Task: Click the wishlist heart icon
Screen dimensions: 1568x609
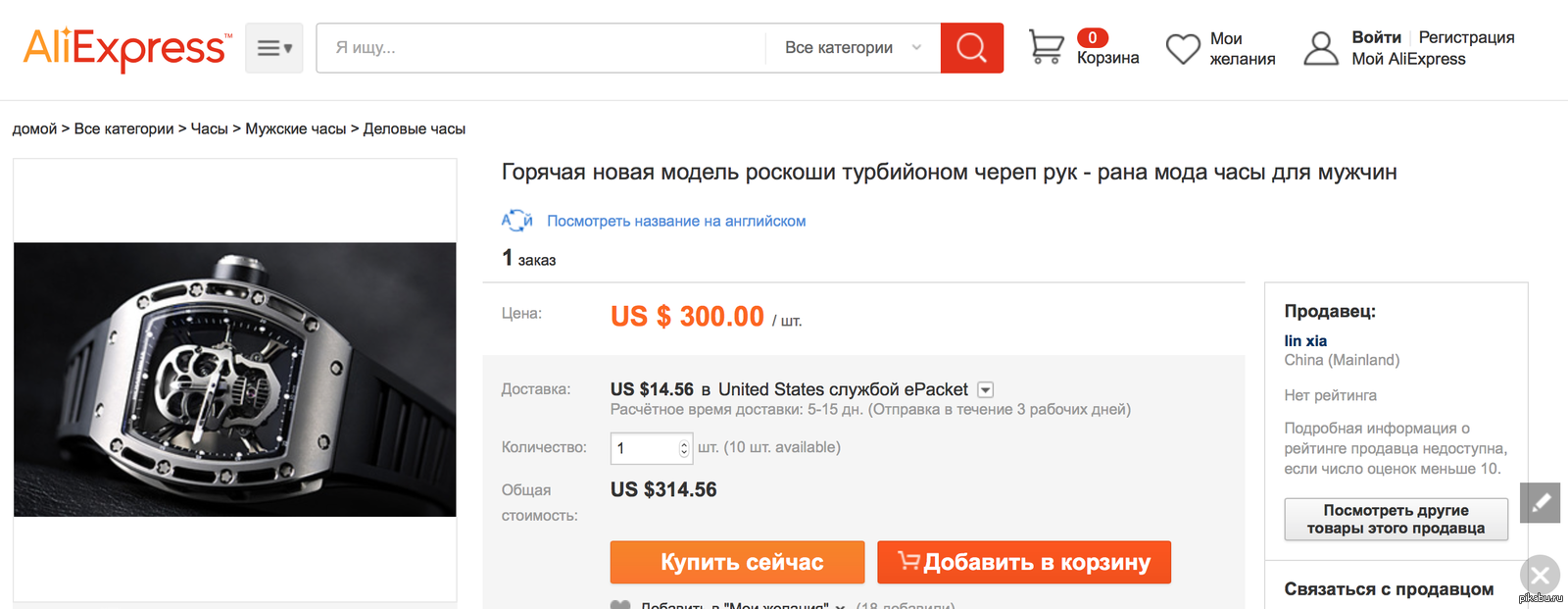Action: click(1183, 48)
